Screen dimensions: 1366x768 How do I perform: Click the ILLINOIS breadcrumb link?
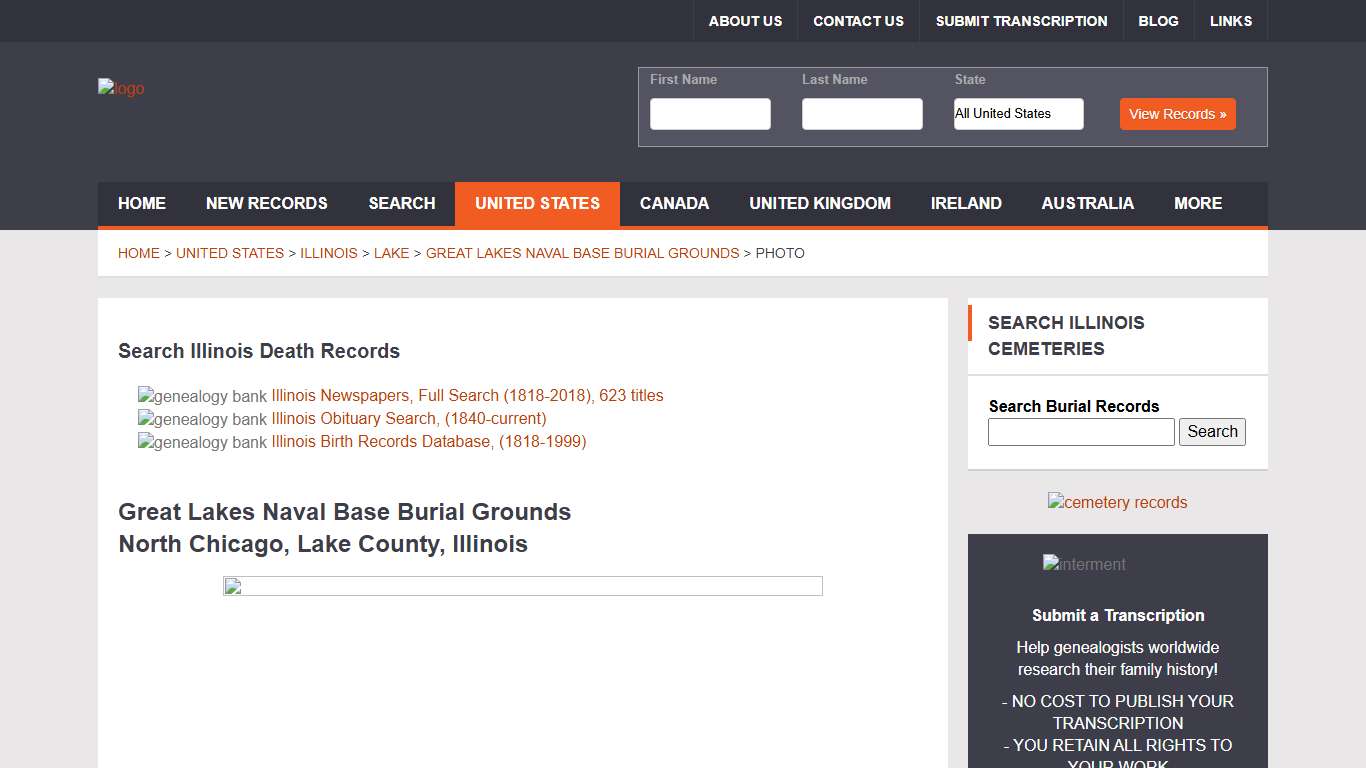(x=329, y=253)
